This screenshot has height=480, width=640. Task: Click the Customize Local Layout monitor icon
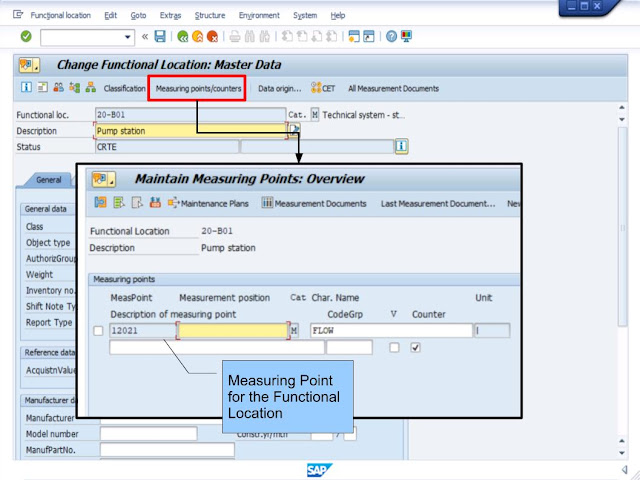tap(406, 36)
